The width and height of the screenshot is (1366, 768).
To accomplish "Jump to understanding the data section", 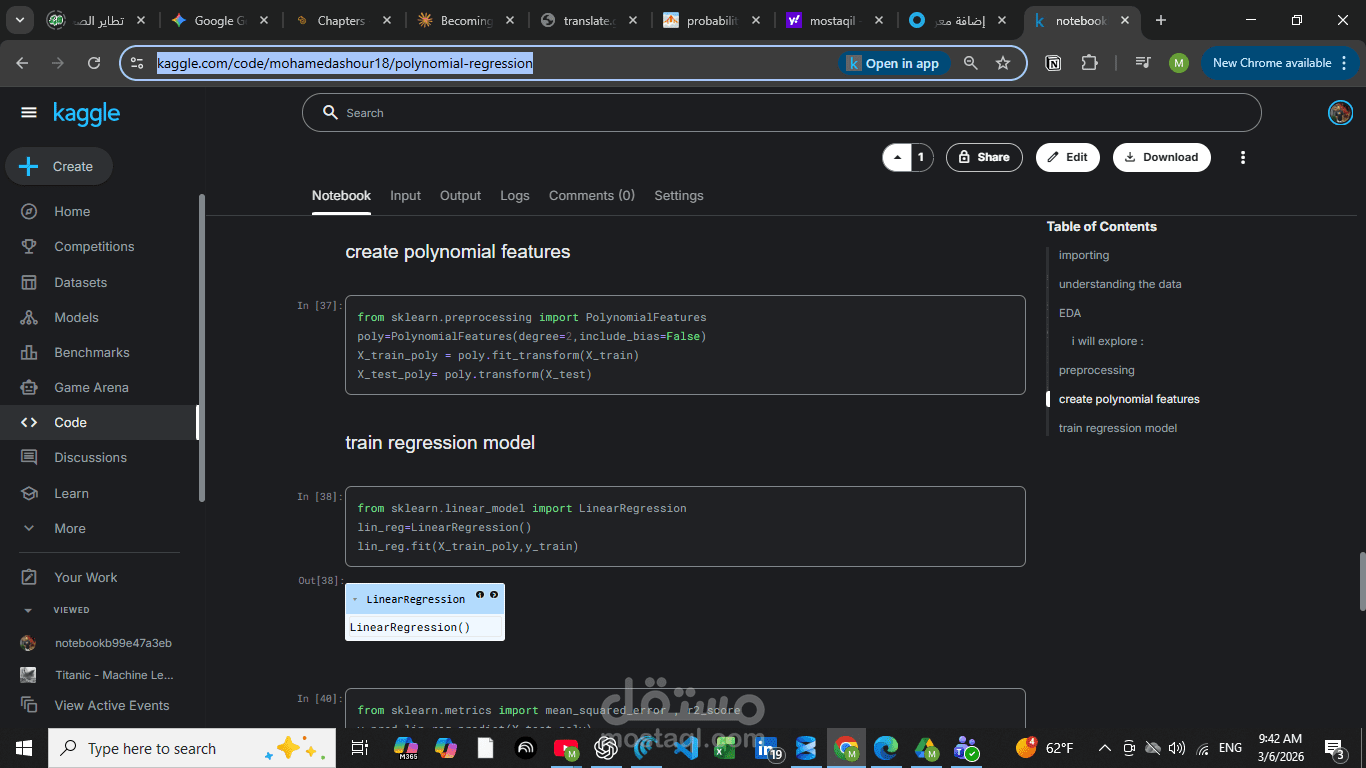I will [1120, 284].
